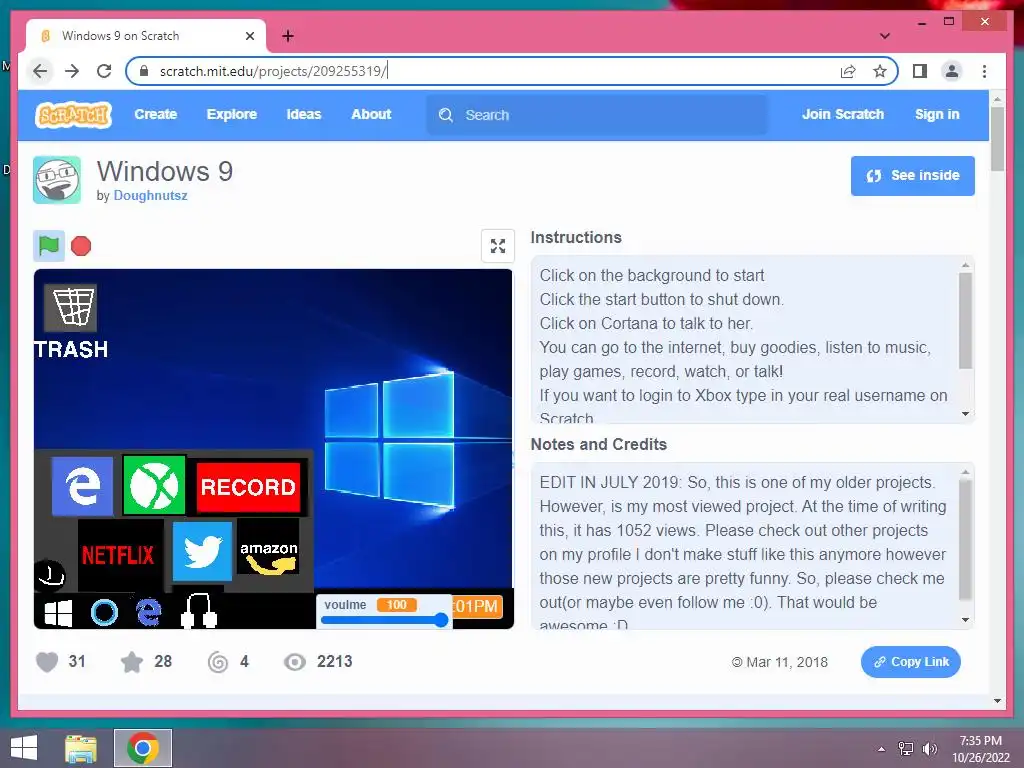Open the Trash basket icon in the project
The image size is (1024, 768).
coord(72,307)
